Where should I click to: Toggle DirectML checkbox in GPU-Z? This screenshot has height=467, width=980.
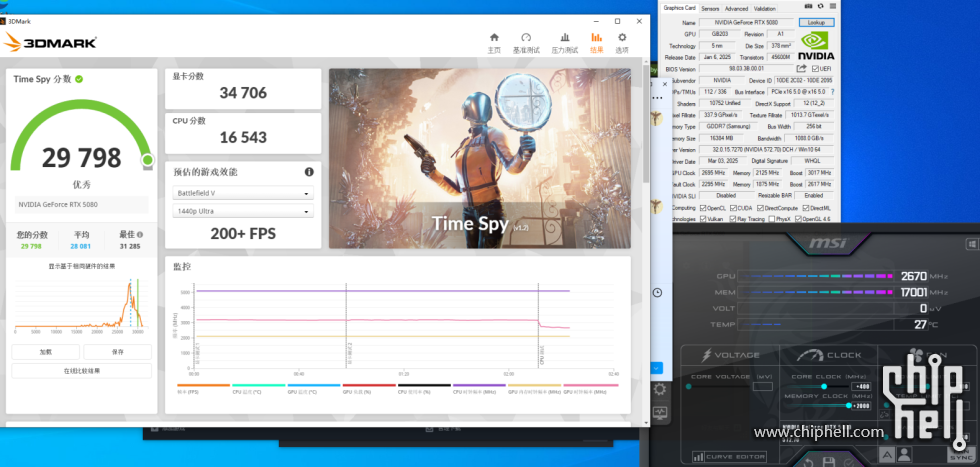coord(805,208)
